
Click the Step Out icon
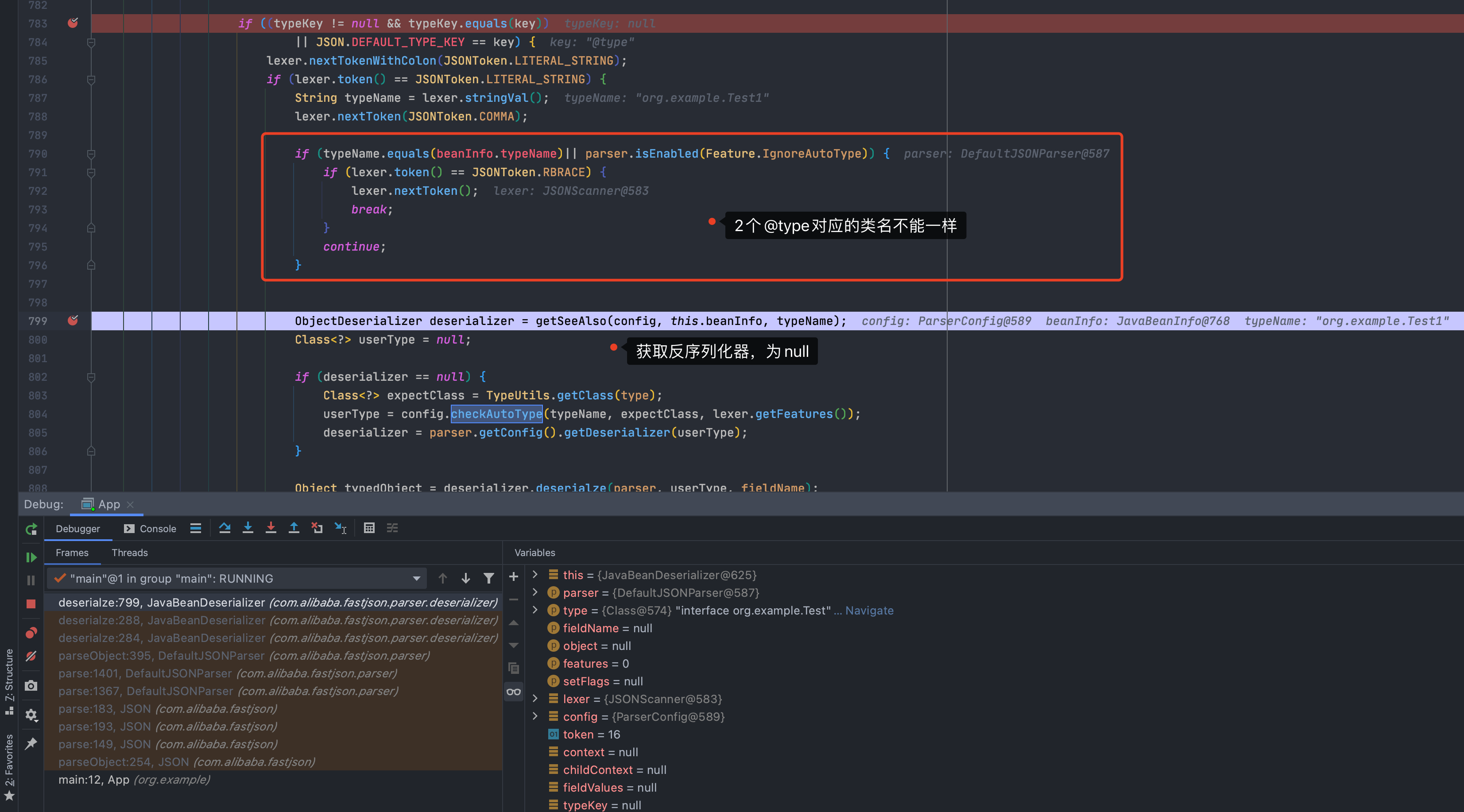tap(294, 528)
